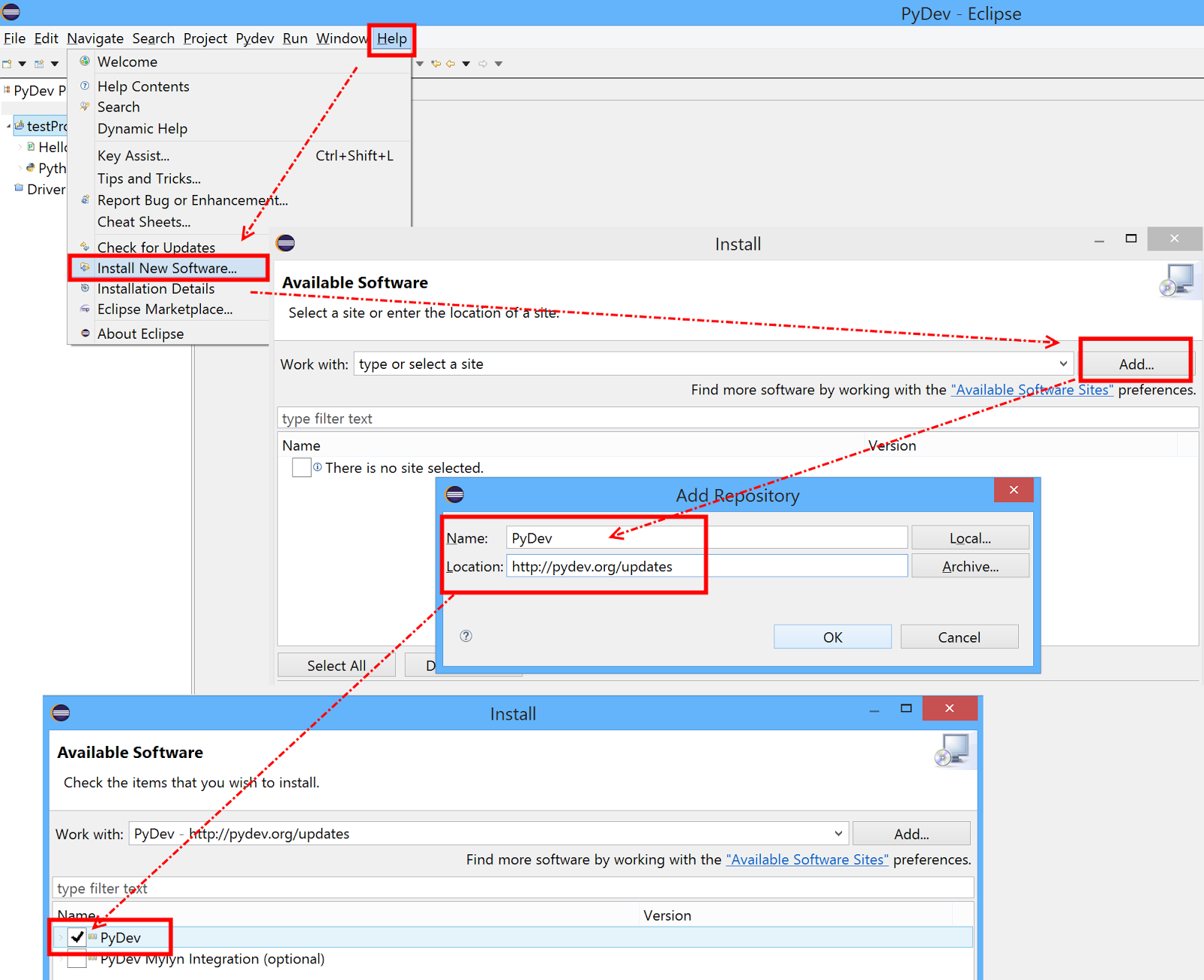This screenshot has width=1204, height=980.
Task: Click install banner image in upper Install dialog
Action: [x=1176, y=280]
